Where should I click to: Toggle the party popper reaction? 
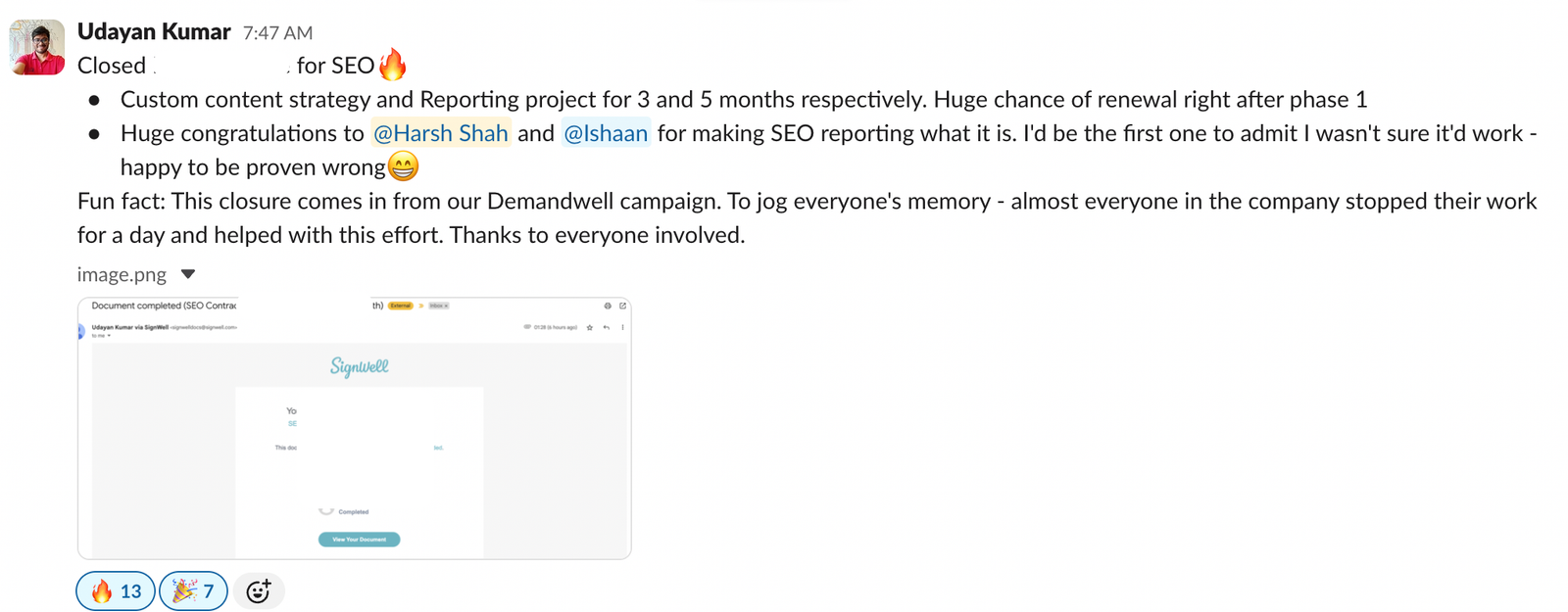[x=193, y=590]
